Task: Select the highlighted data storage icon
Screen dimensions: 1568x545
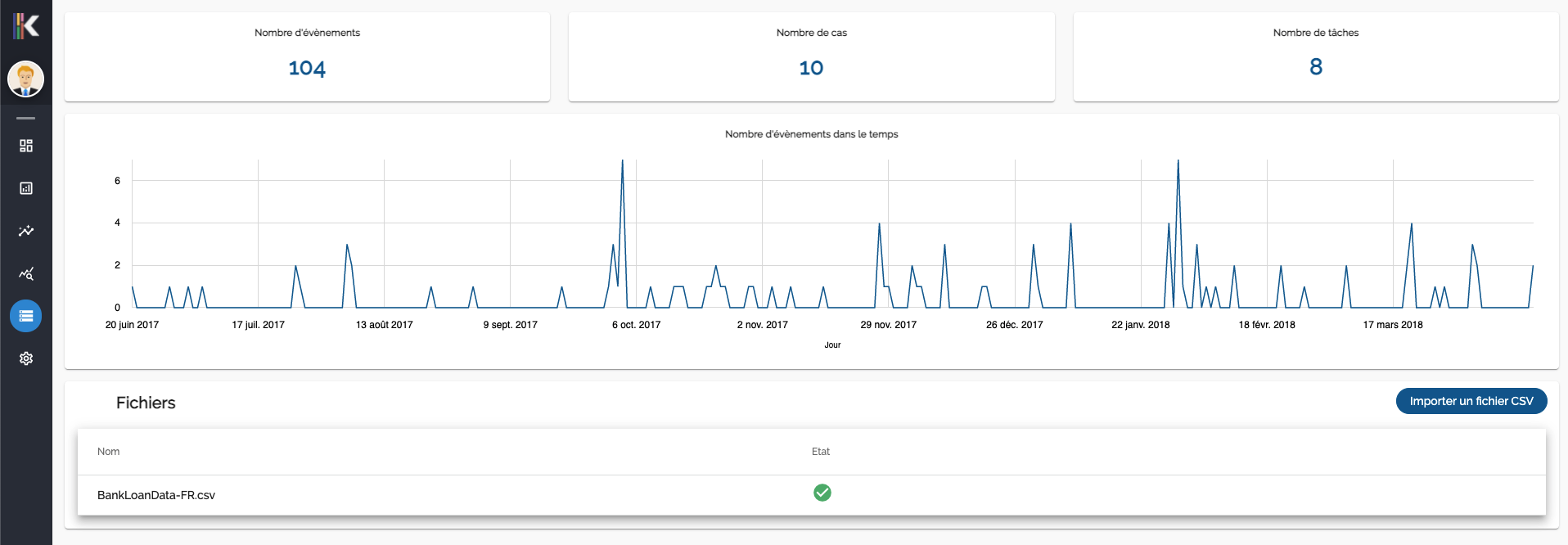Action: tap(26, 316)
